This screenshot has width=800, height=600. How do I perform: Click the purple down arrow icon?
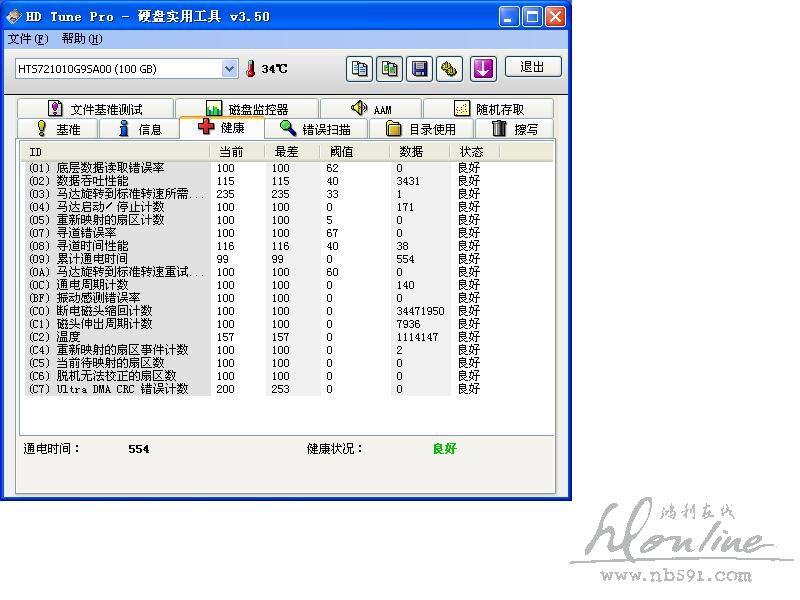(483, 69)
